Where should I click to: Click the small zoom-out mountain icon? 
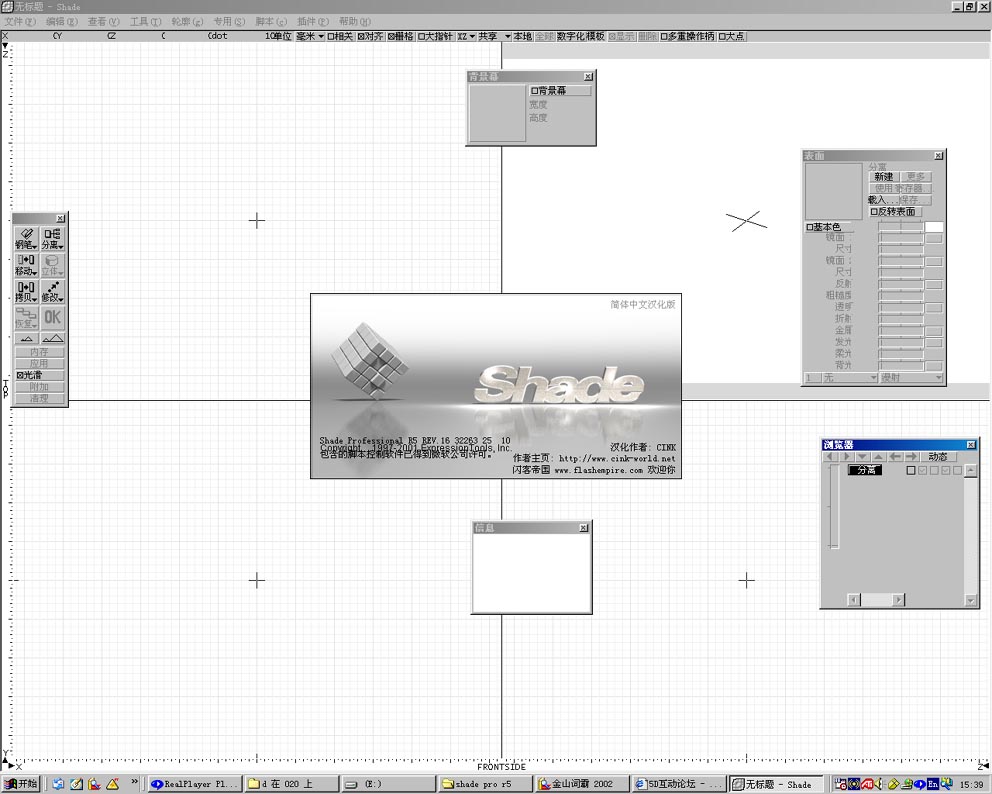tap(27, 338)
